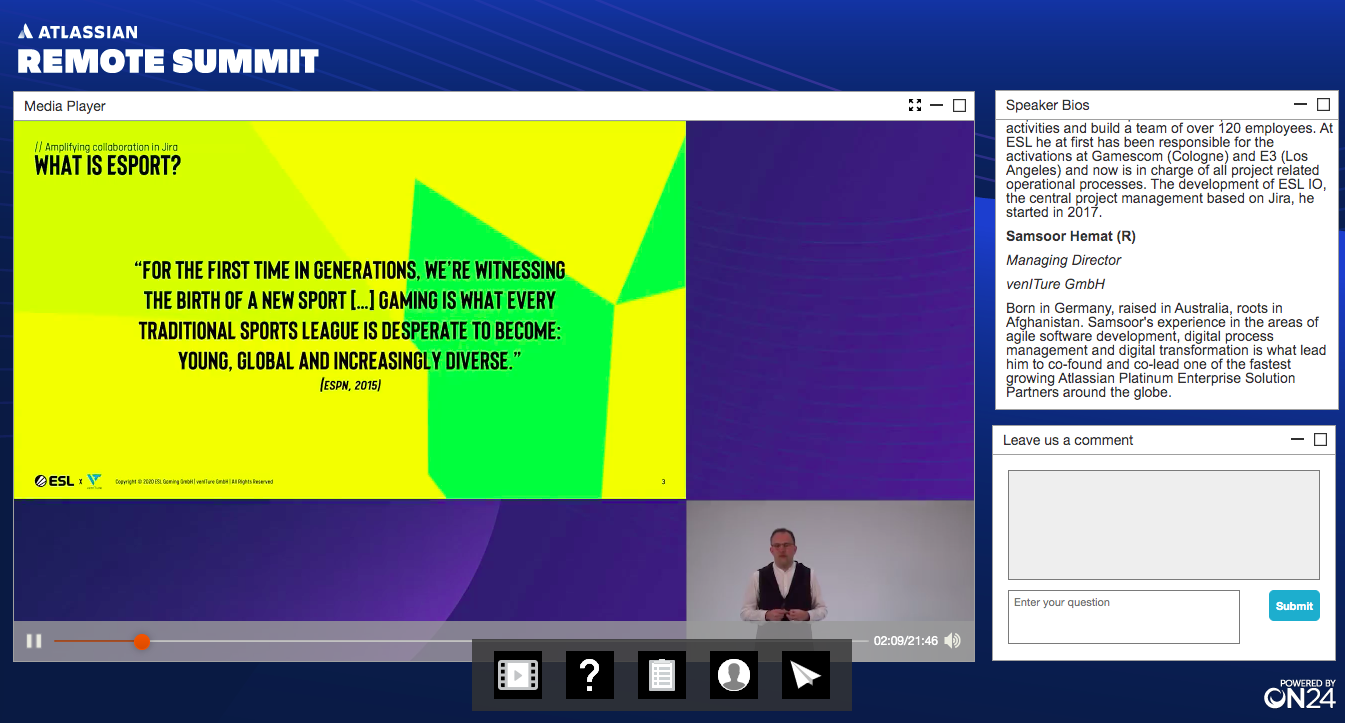Image resolution: width=1345 pixels, height=723 pixels.
Task: Click the Managing Director title text
Action: click(x=1064, y=260)
